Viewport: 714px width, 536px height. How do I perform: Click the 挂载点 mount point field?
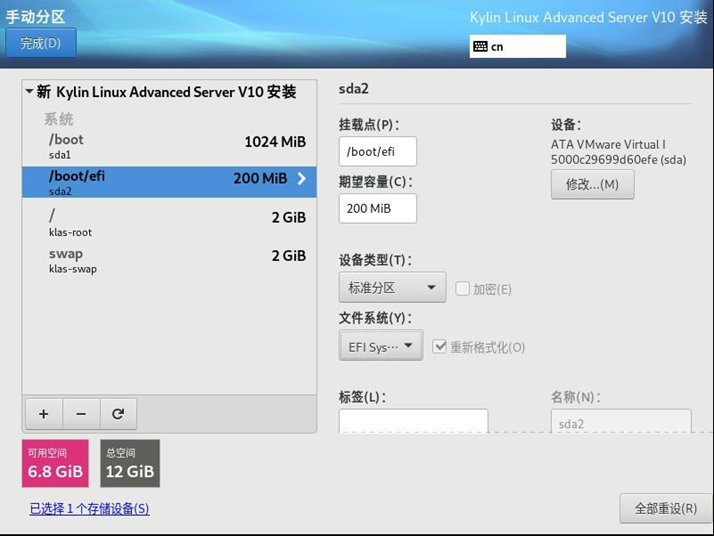[x=377, y=151]
